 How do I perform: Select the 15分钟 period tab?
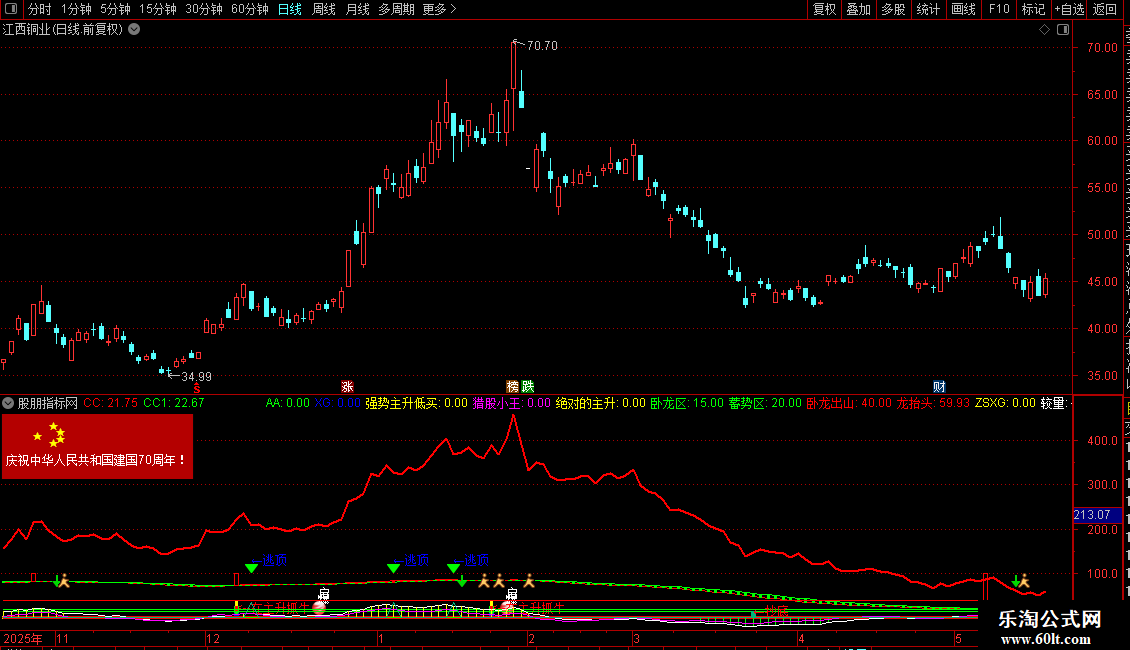click(158, 9)
